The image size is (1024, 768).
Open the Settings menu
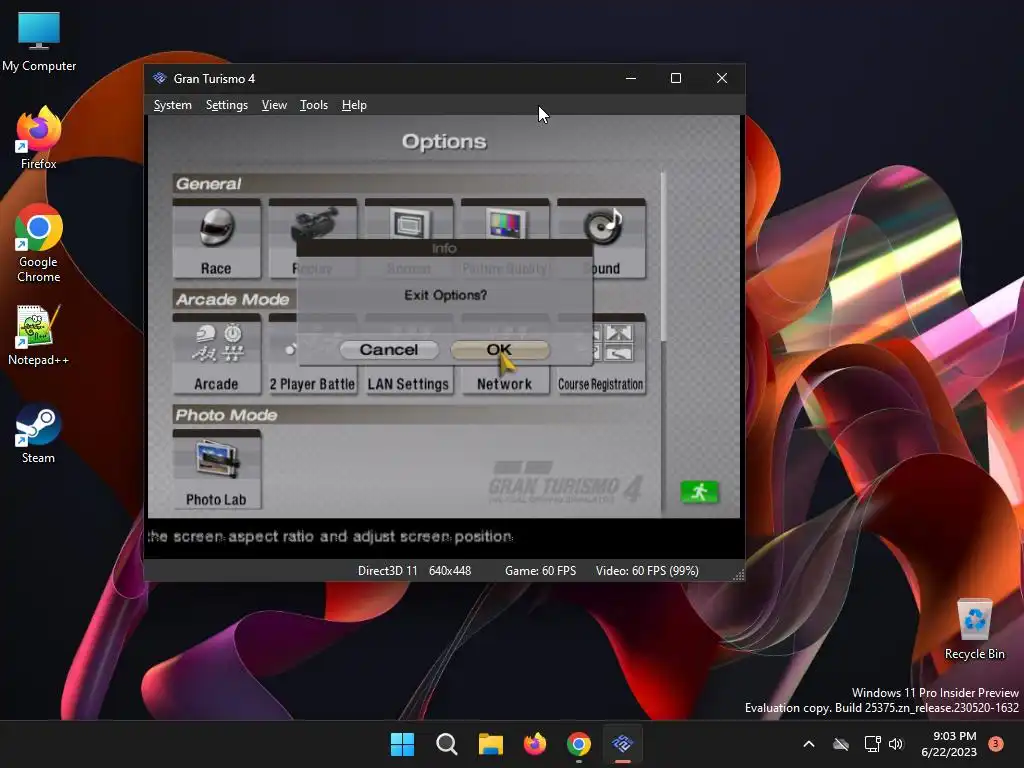[227, 105]
